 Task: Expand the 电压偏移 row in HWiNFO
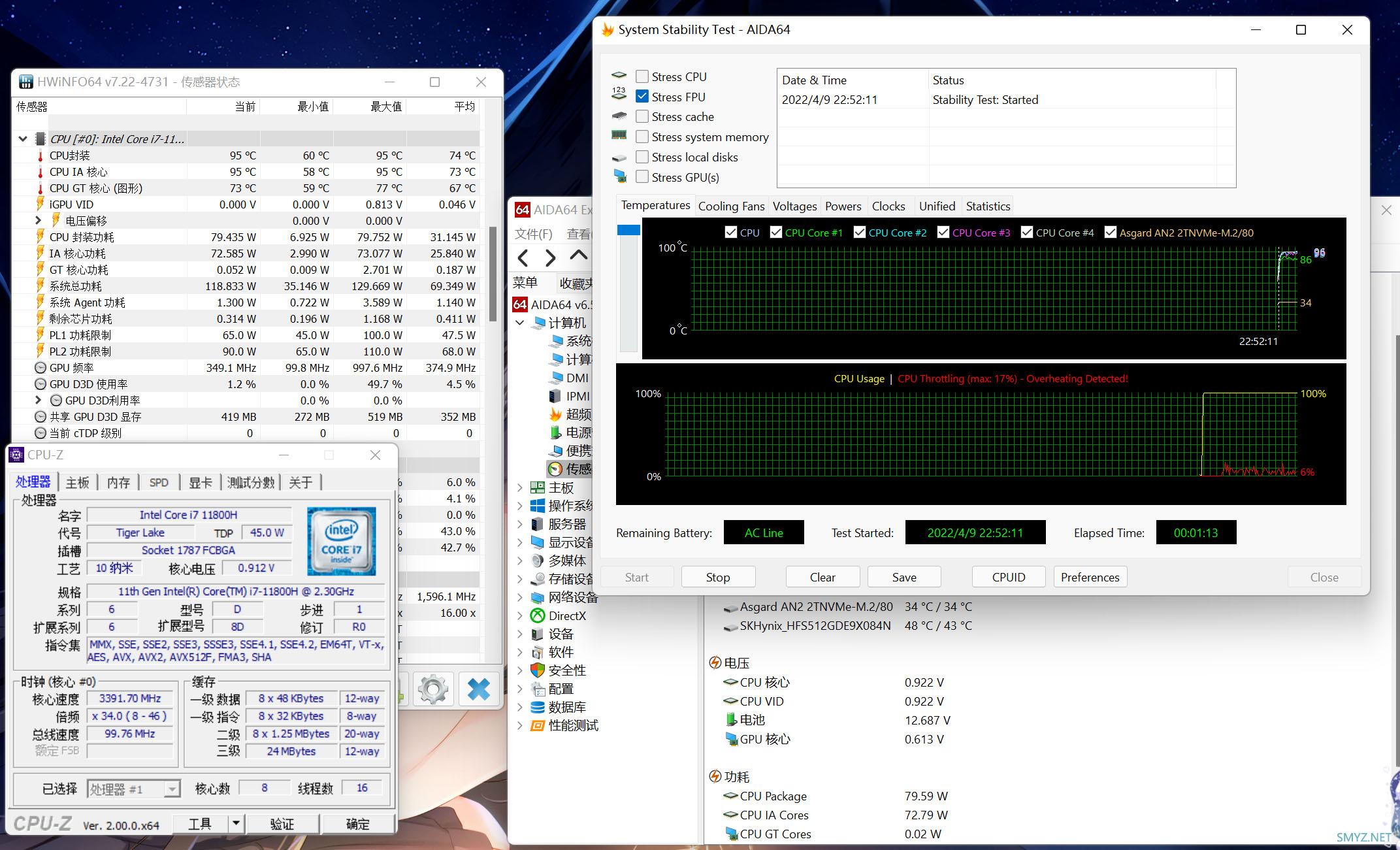(x=38, y=220)
